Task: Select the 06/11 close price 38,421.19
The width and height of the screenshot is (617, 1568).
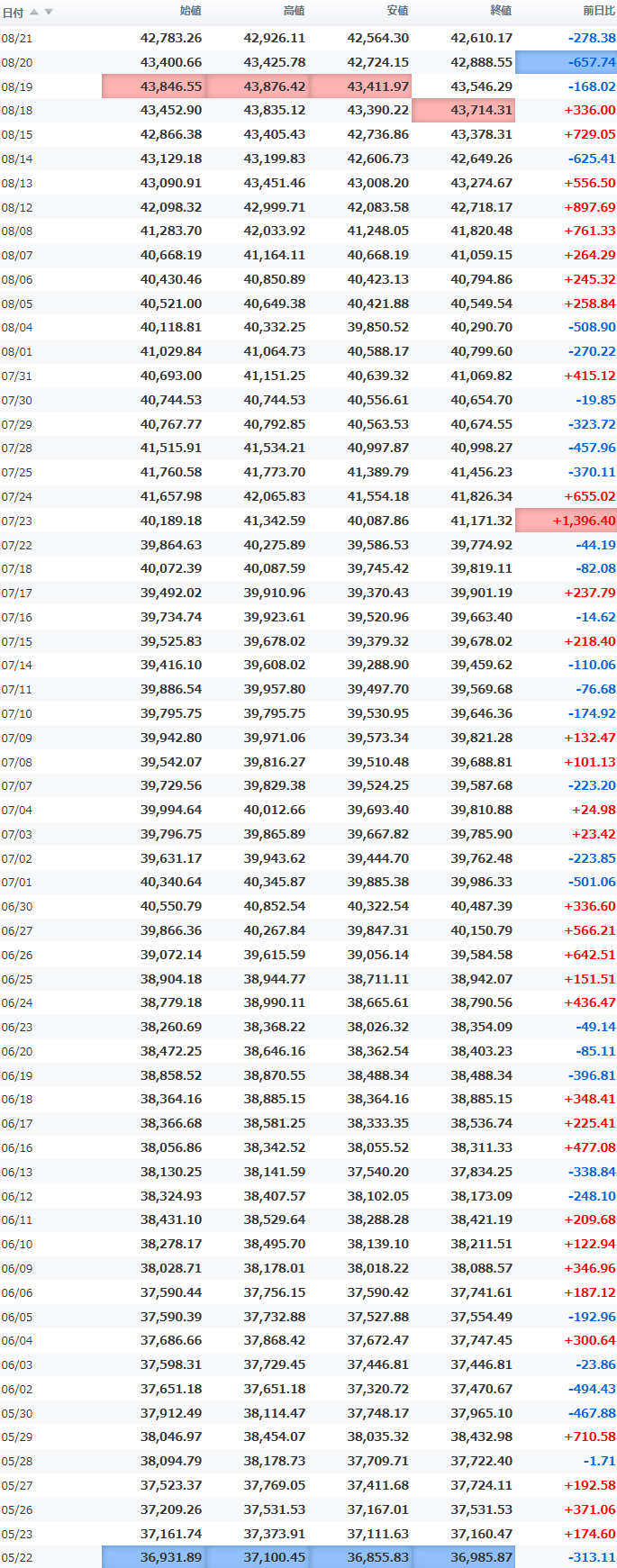Action: 482,1219
